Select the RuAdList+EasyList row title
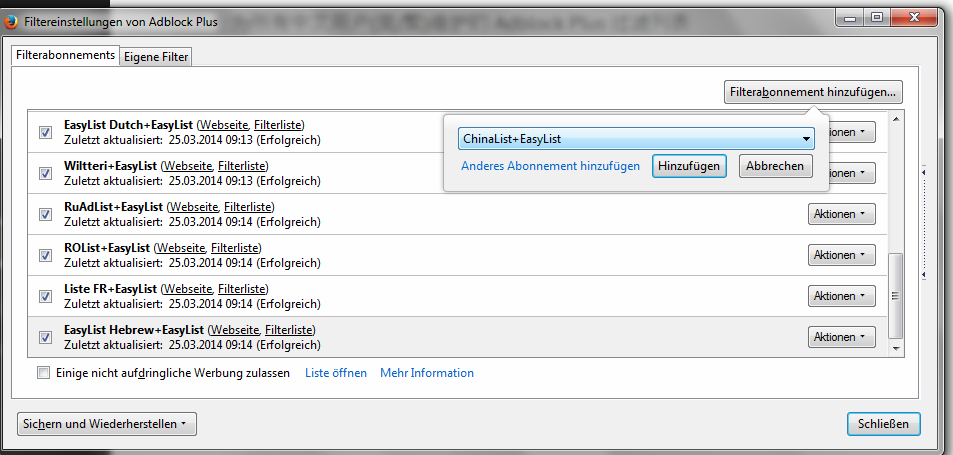 114,207
